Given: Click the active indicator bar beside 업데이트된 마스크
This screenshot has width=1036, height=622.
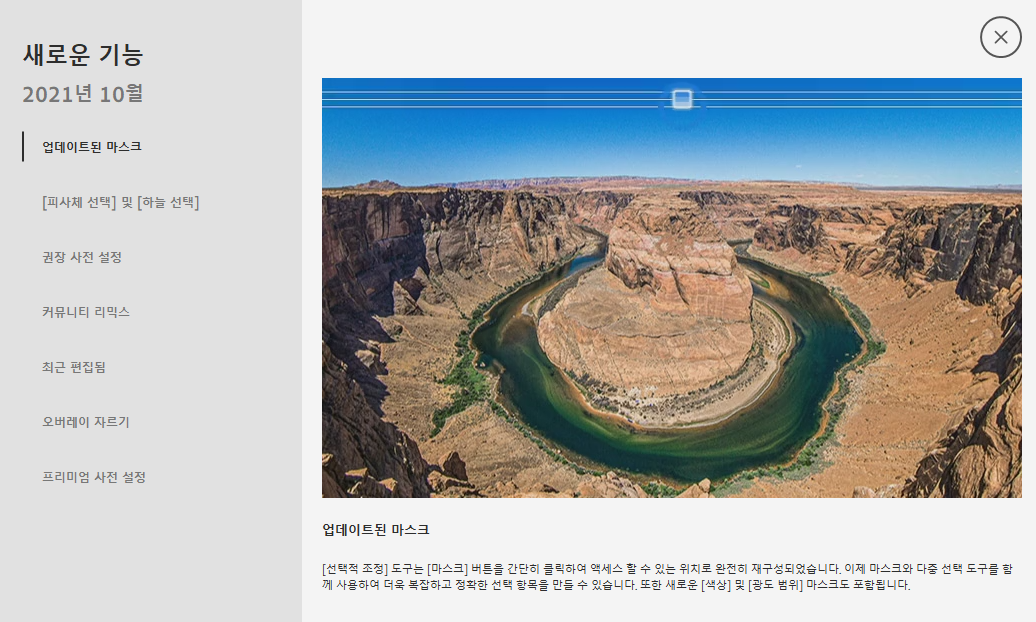Looking at the screenshot, I should click(23, 146).
